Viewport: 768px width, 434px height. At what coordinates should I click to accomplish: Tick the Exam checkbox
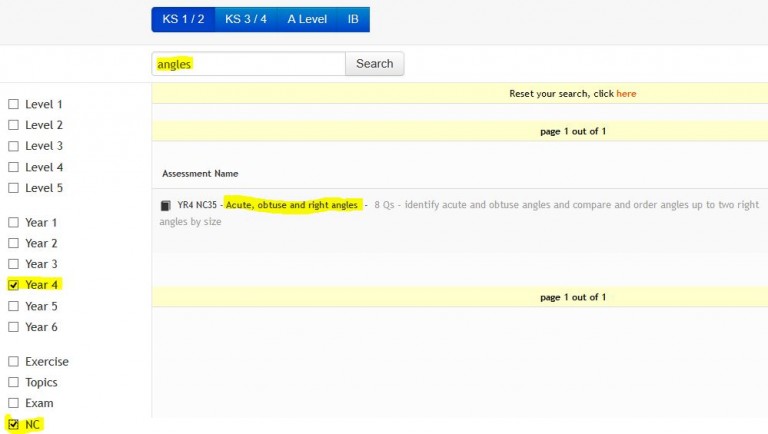point(13,403)
